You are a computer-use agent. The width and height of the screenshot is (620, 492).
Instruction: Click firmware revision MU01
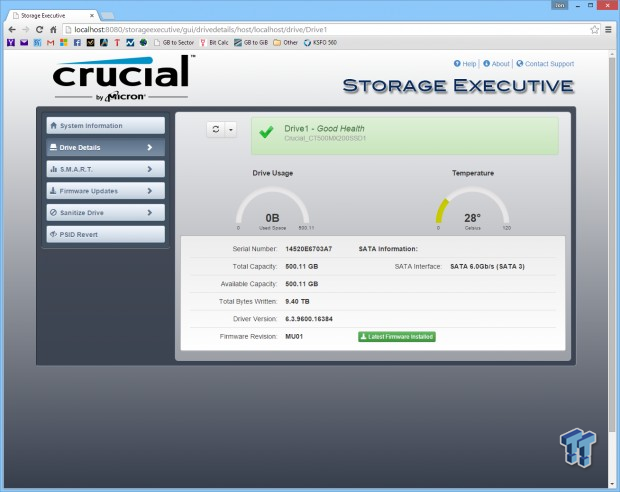click(294, 337)
